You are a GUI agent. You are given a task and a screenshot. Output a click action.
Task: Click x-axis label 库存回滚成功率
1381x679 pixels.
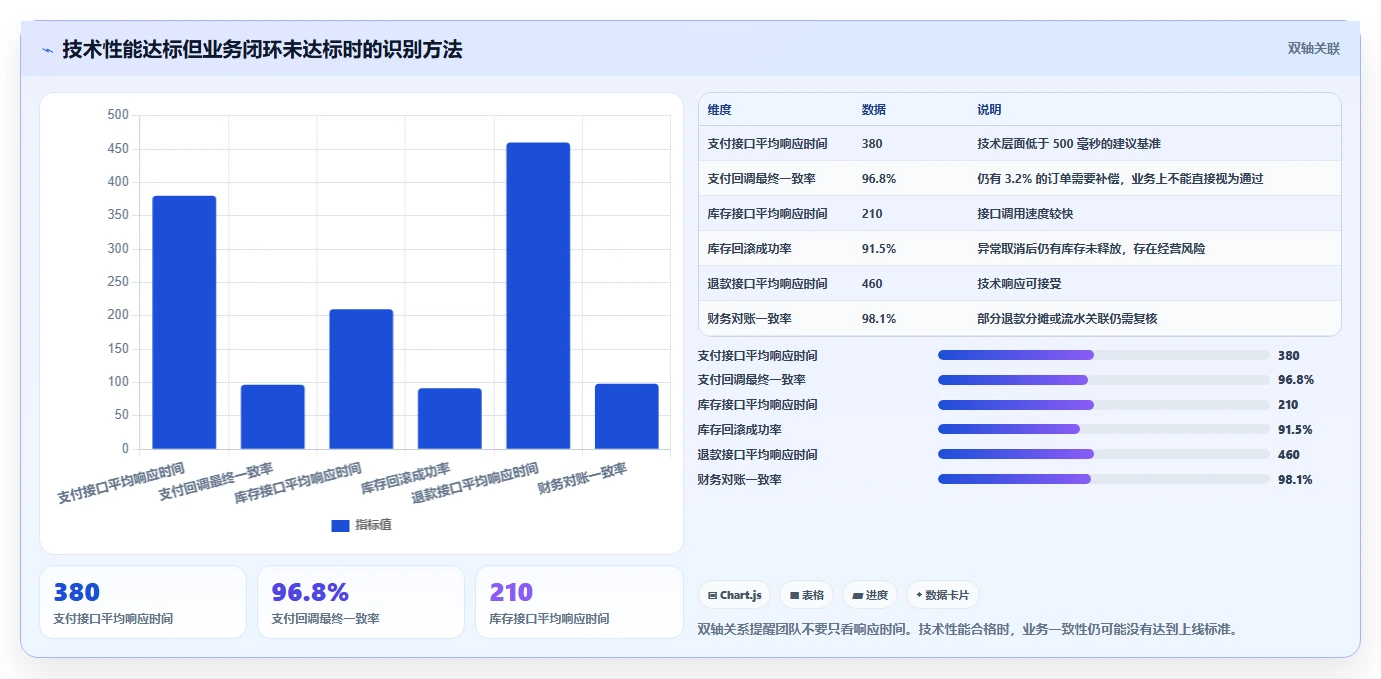click(x=405, y=478)
